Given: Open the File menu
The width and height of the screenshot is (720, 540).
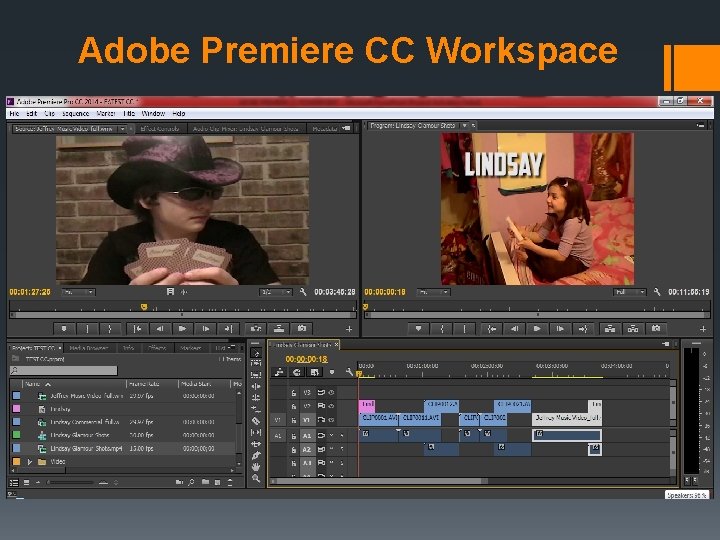Looking at the screenshot, I should pos(15,113).
